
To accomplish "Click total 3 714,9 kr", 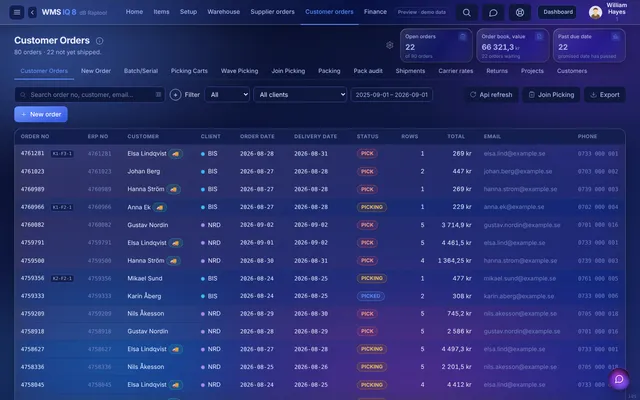I will pyautogui.click(x=456, y=225).
